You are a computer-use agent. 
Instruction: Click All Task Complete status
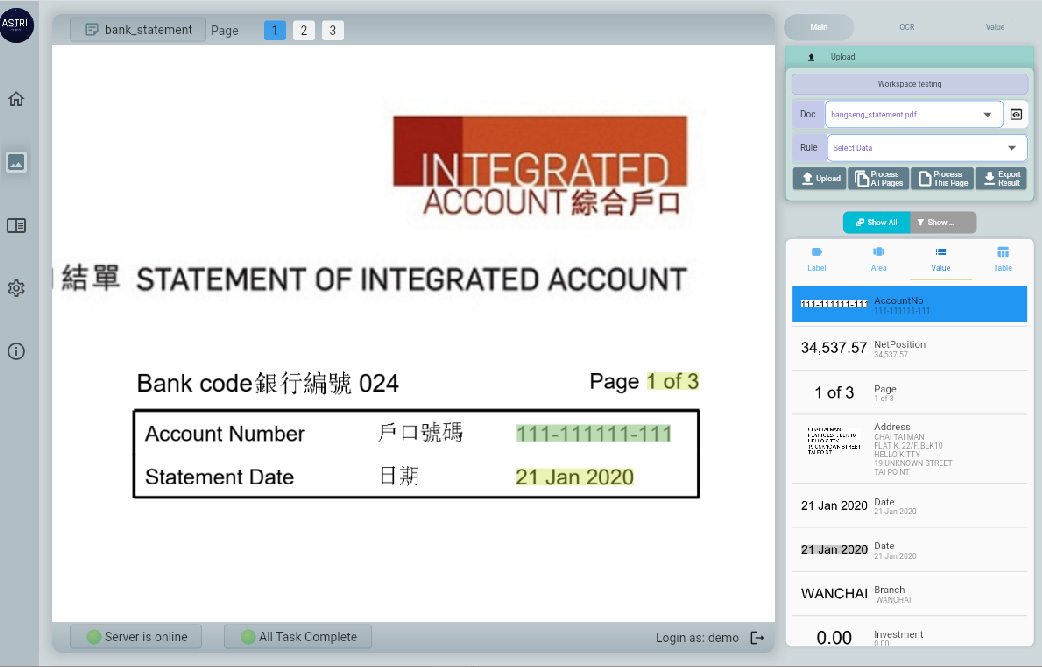tap(298, 636)
